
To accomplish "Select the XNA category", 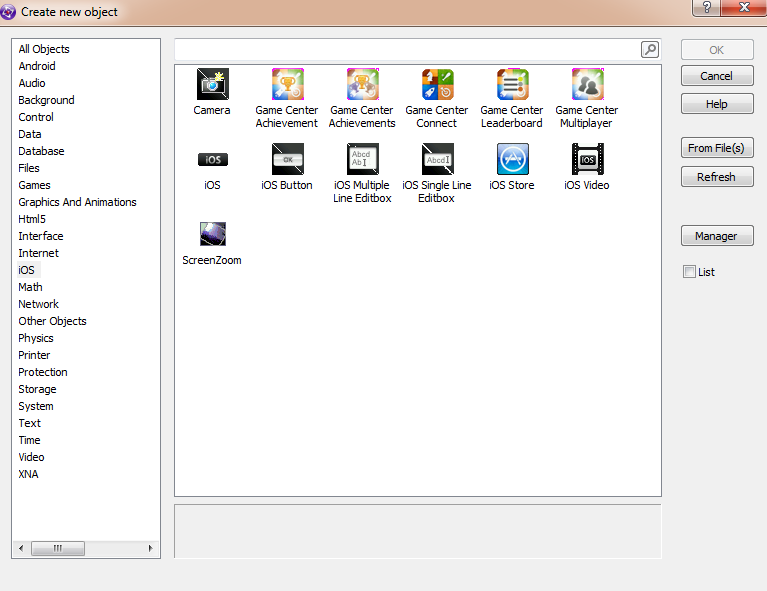I will 28,474.
